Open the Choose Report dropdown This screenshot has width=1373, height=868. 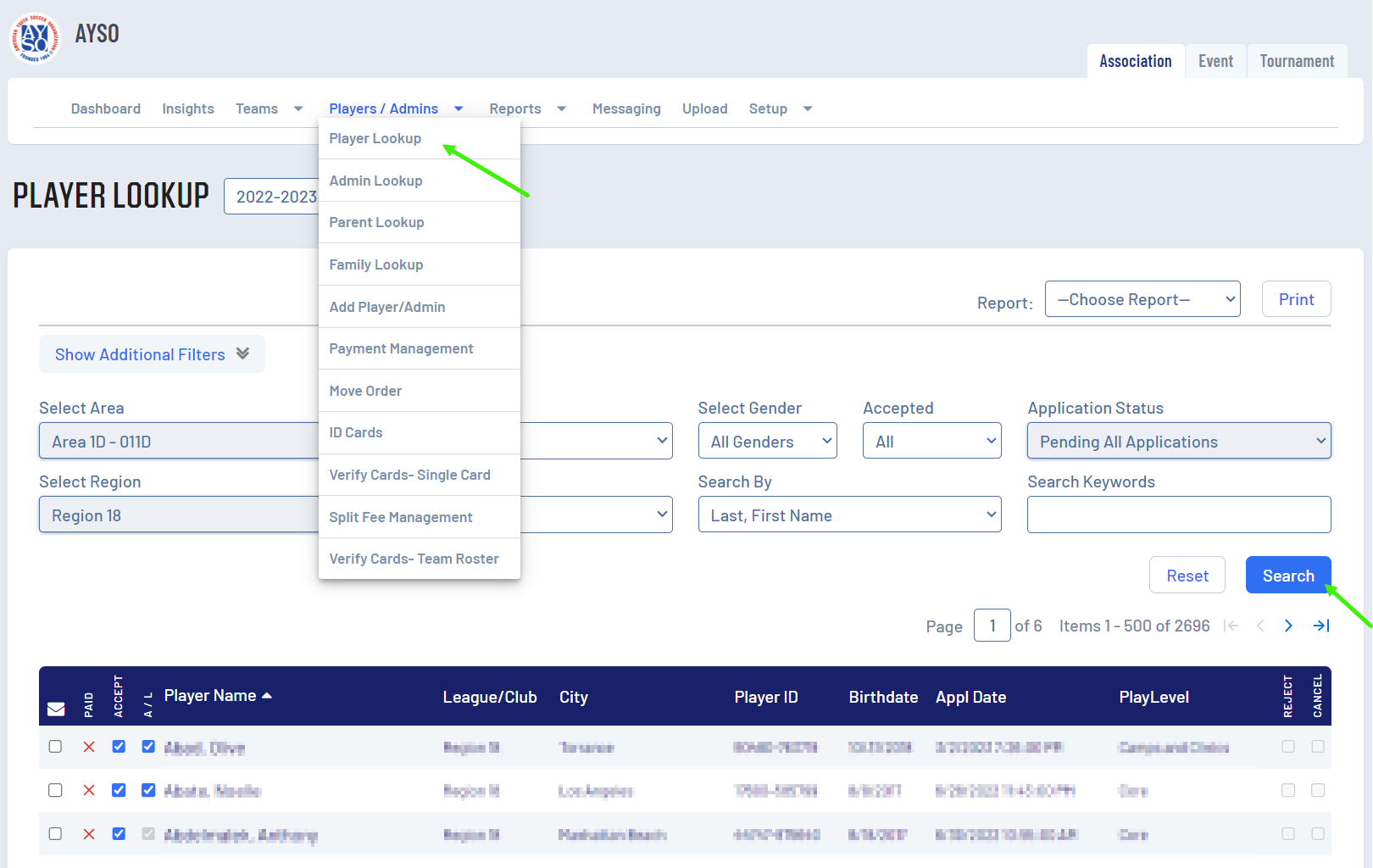click(x=1142, y=299)
